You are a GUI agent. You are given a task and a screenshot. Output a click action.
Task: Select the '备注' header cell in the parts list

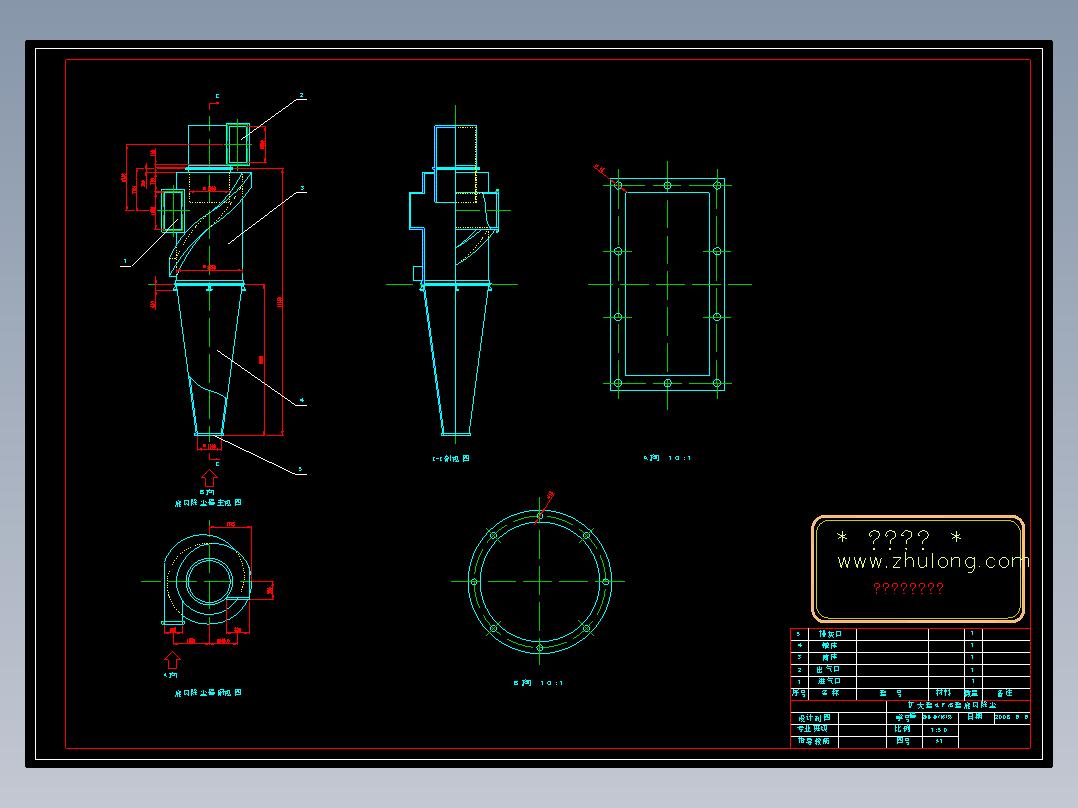[x=1005, y=693]
